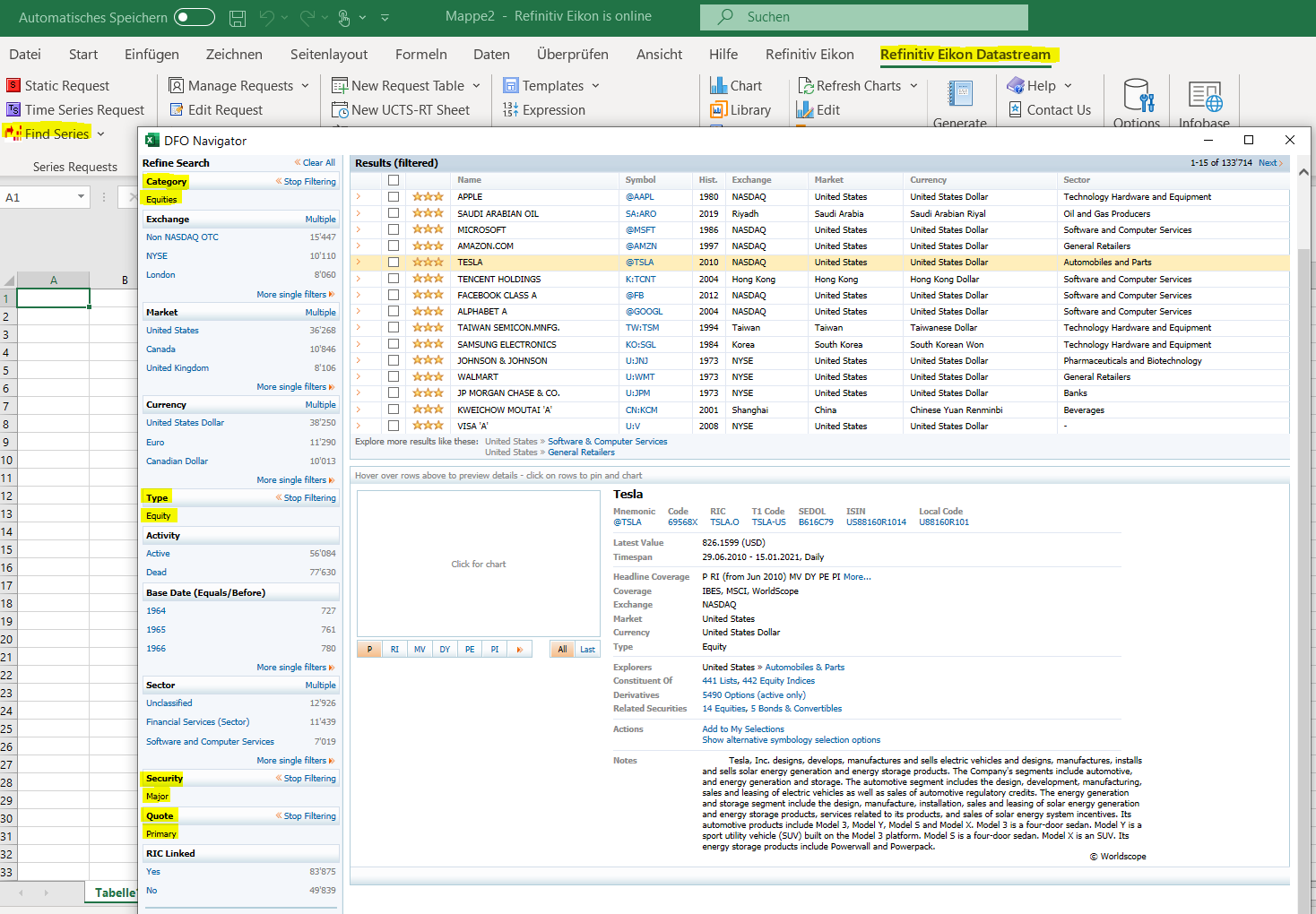Select the MV datatype button
Screen dimensions: 1316x914
pos(420,649)
